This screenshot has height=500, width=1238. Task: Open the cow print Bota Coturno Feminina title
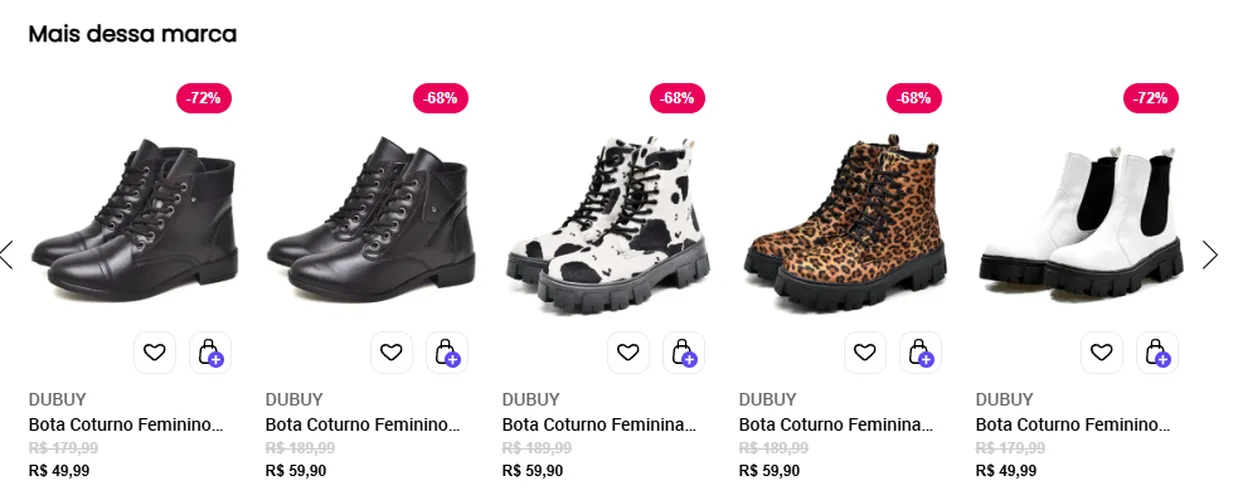point(599,425)
